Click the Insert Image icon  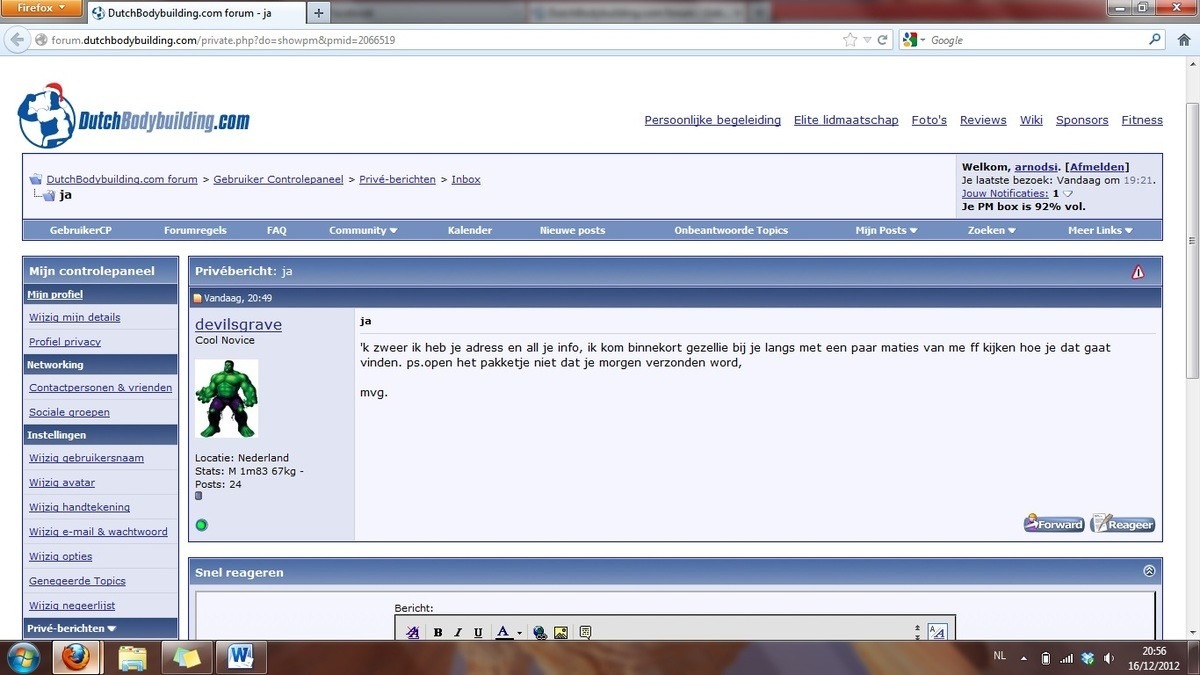pyautogui.click(x=561, y=632)
